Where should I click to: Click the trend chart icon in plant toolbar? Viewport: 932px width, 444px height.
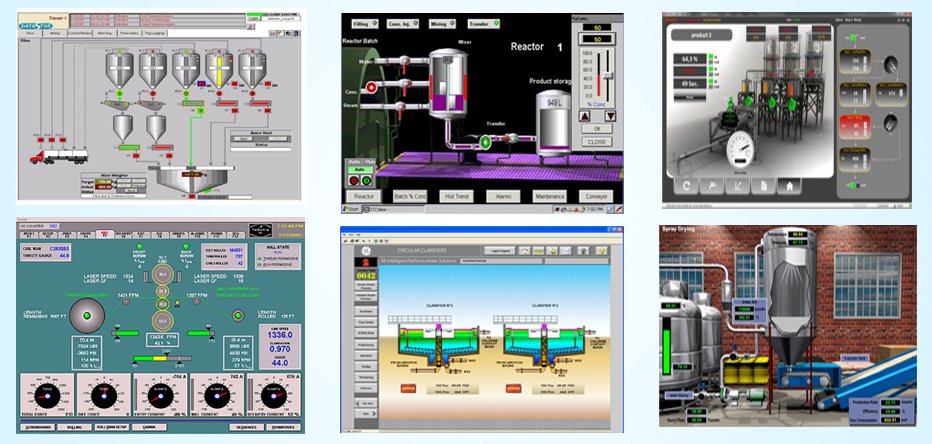coord(738,186)
